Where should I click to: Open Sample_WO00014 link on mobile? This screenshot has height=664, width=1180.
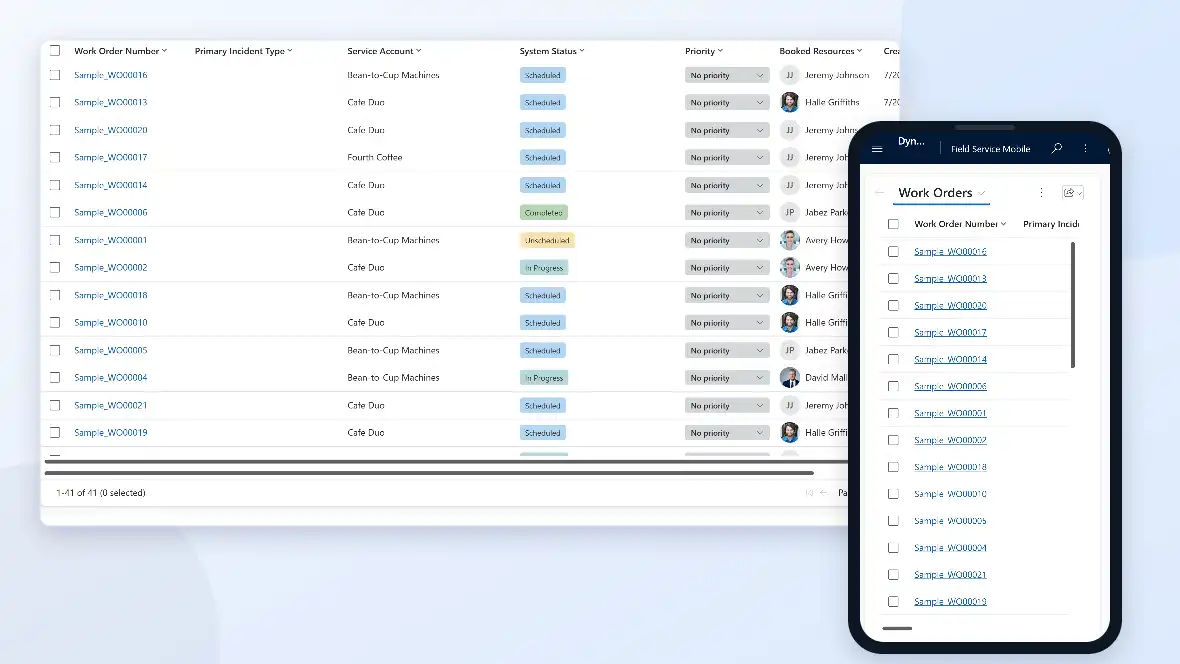(950, 359)
